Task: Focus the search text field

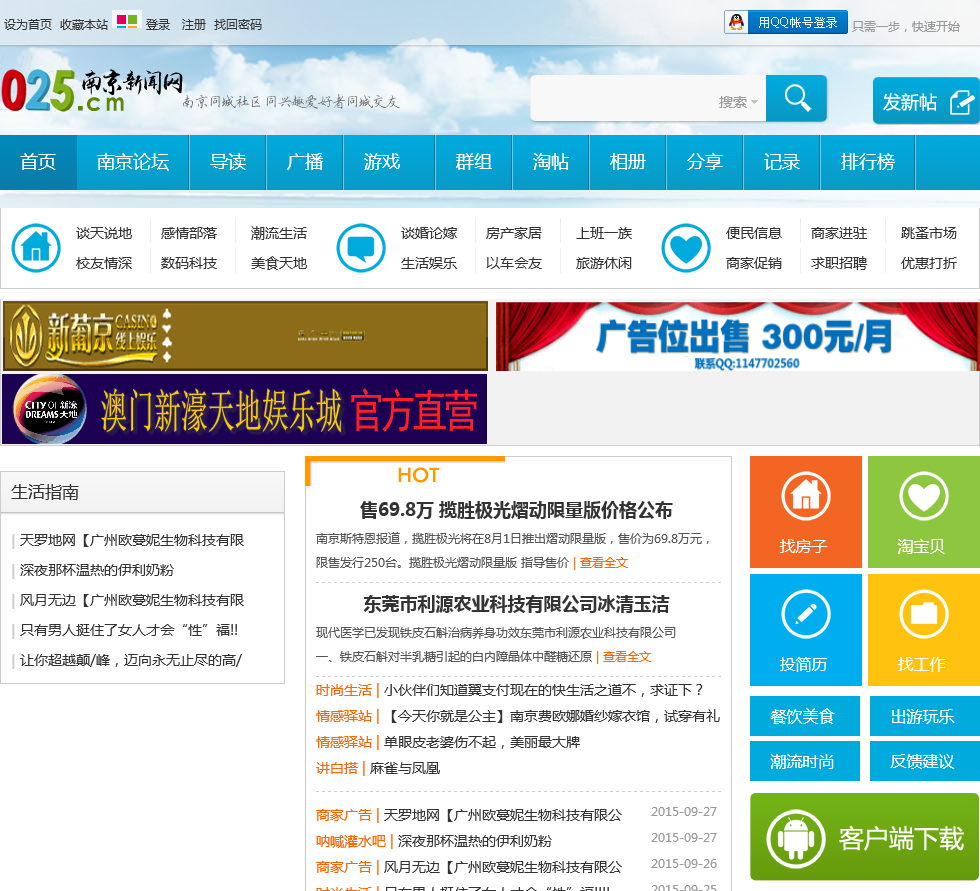Action: coord(622,99)
